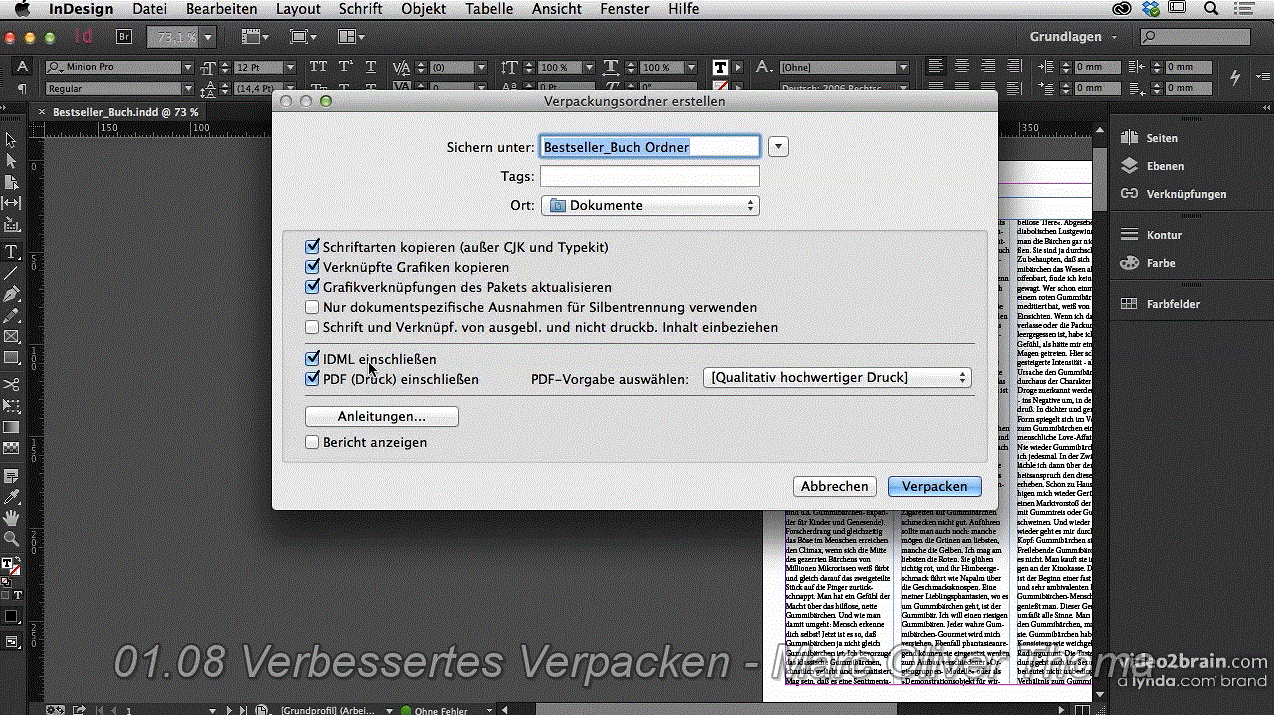Click the Quick Apply lightning icon
The height and width of the screenshot is (715, 1274).
tap(1235, 77)
